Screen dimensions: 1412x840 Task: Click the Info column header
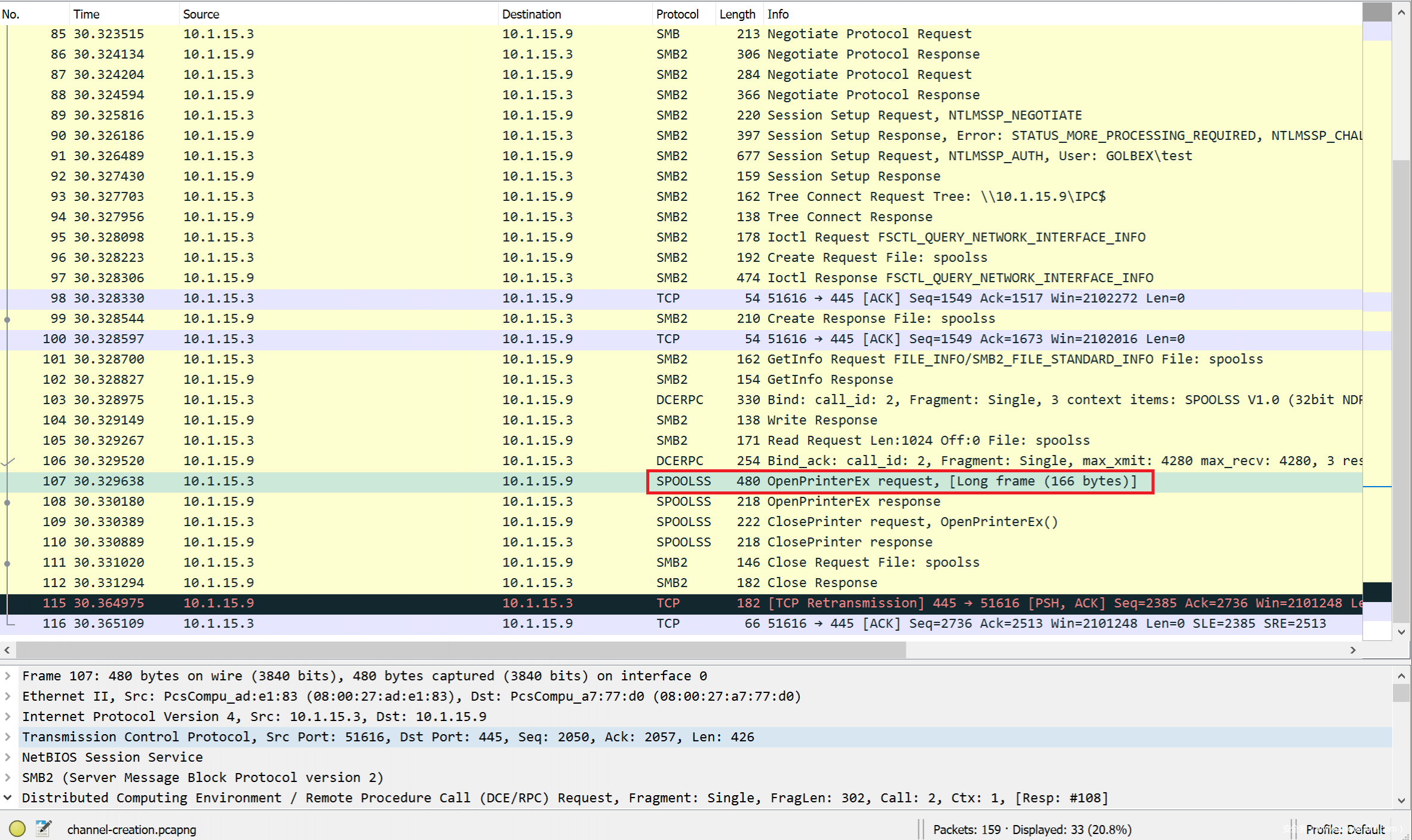pos(778,14)
